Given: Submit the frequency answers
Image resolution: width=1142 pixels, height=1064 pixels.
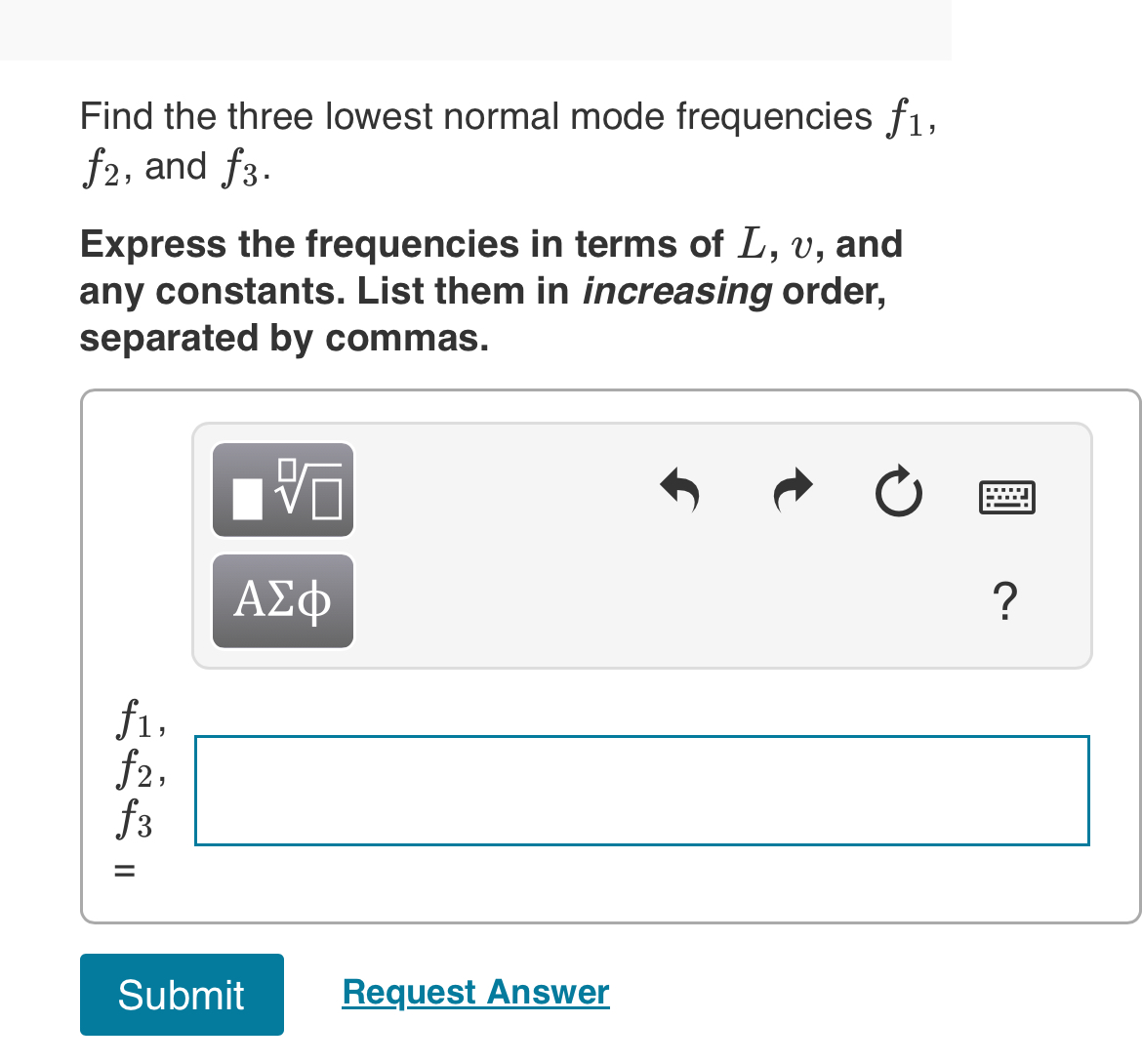Looking at the screenshot, I should pos(182,994).
